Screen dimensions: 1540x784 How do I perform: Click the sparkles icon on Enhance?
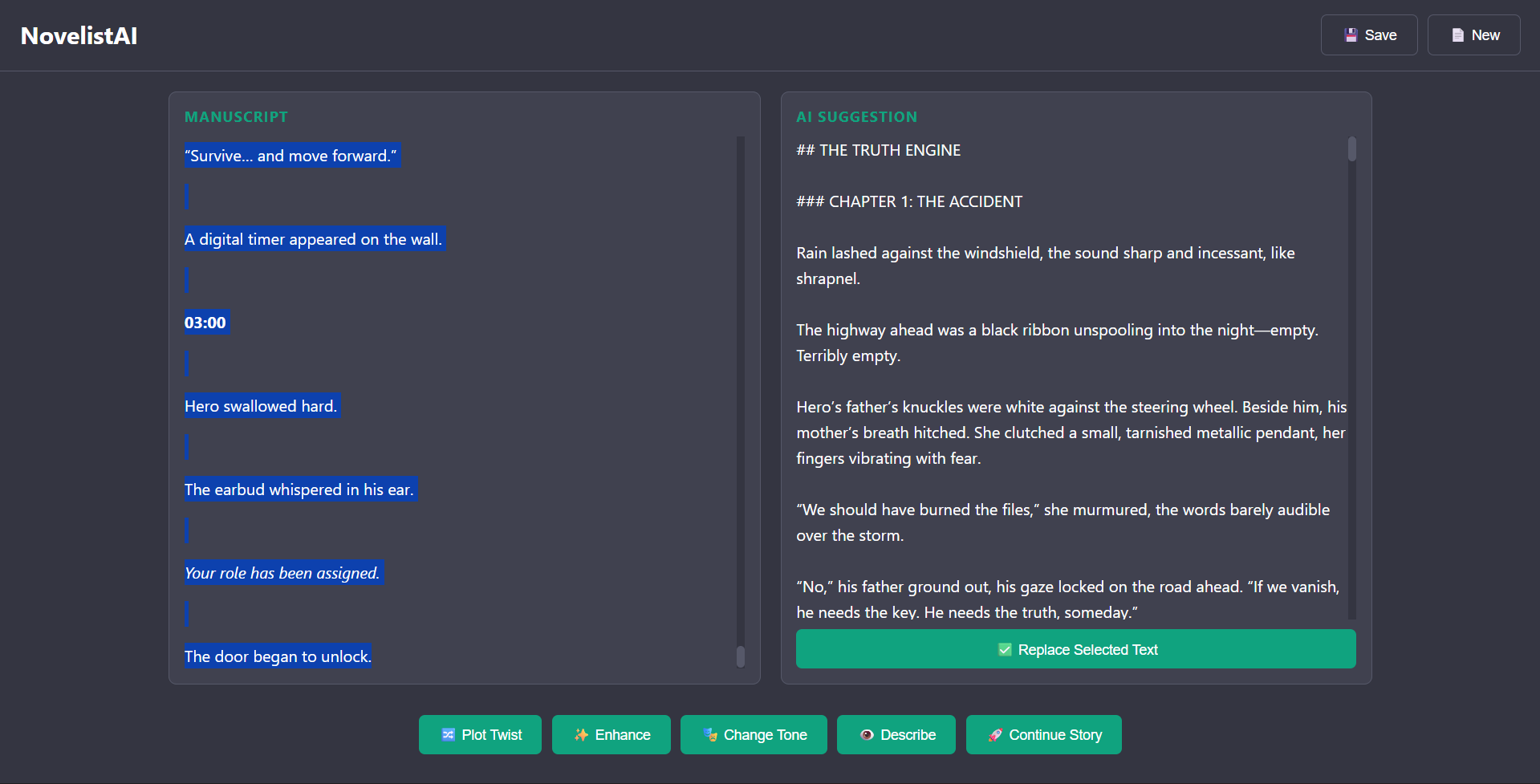coord(581,735)
